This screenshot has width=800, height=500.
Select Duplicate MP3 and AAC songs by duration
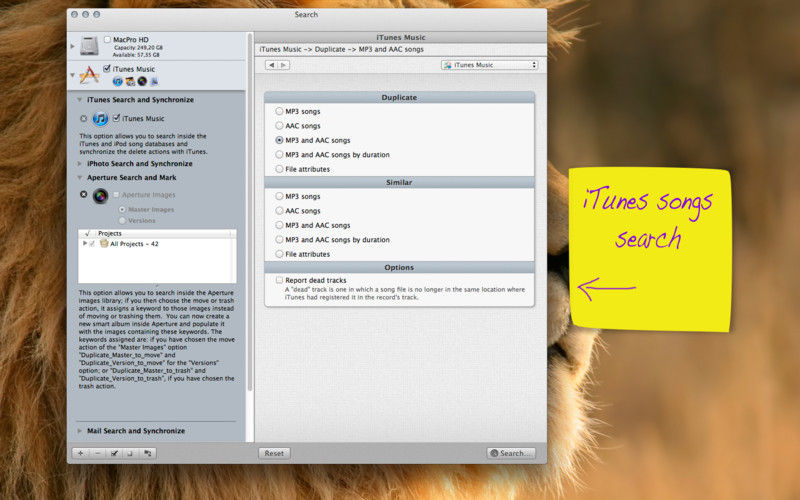click(279, 155)
